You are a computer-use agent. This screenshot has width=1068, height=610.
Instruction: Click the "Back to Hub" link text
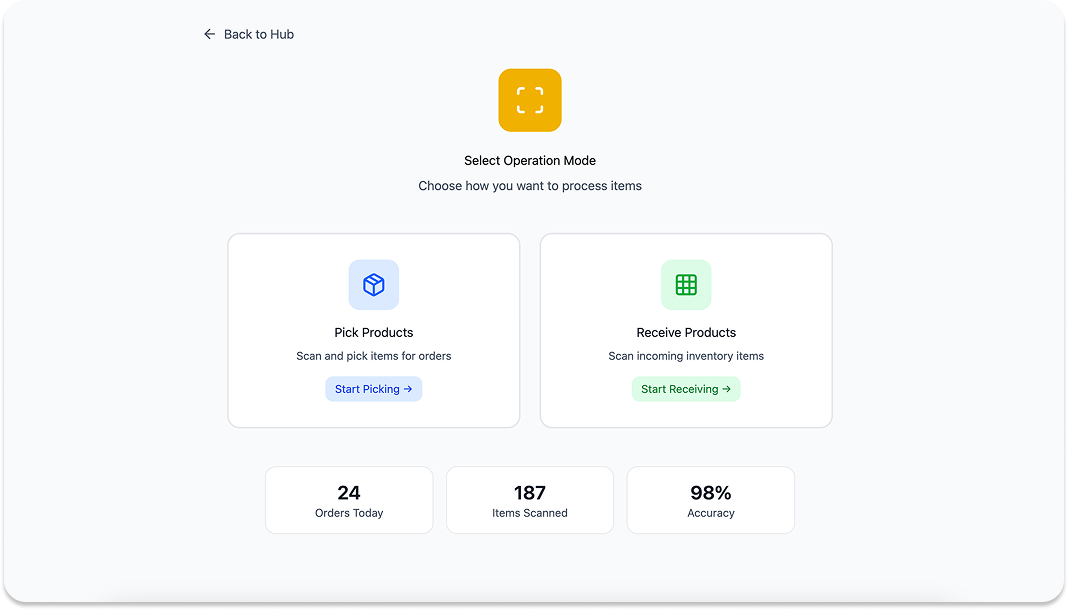[x=258, y=34]
